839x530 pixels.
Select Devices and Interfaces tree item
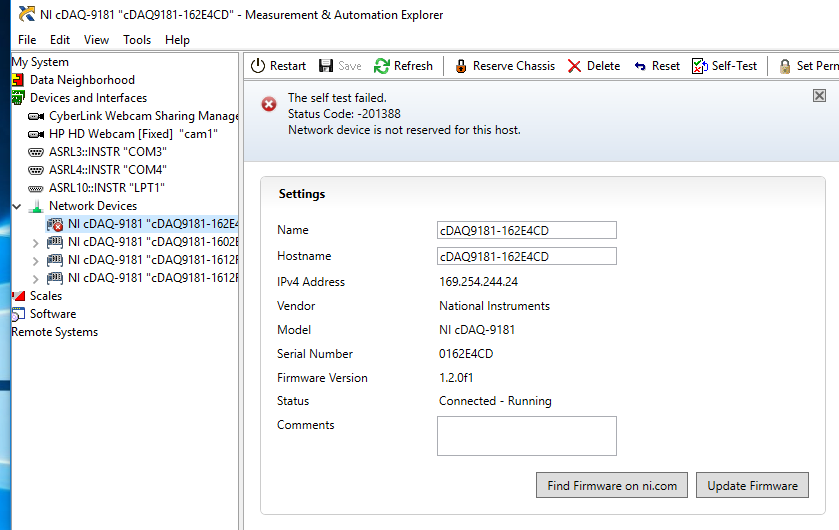pos(88,98)
